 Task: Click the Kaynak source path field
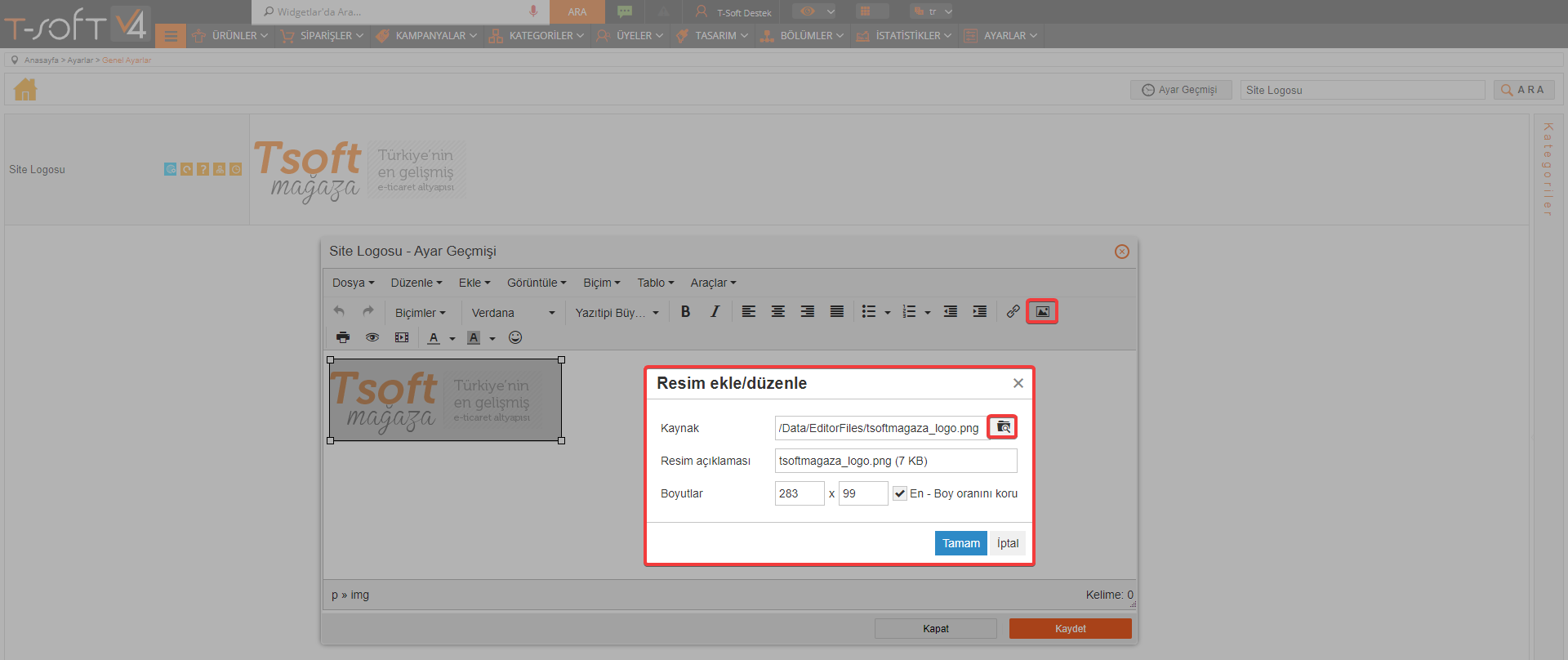point(880,428)
